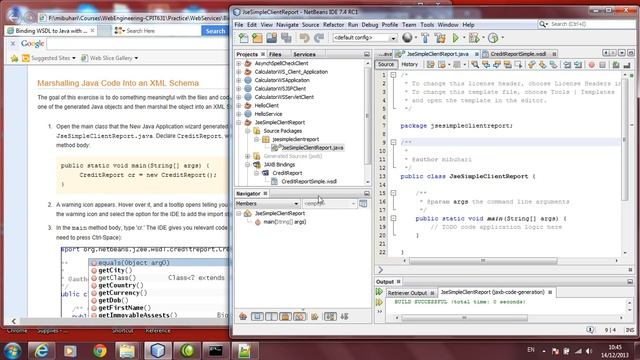The height and width of the screenshot is (360, 640).
Task: Click the Redo toolbar icon
Action: pos(319,38)
